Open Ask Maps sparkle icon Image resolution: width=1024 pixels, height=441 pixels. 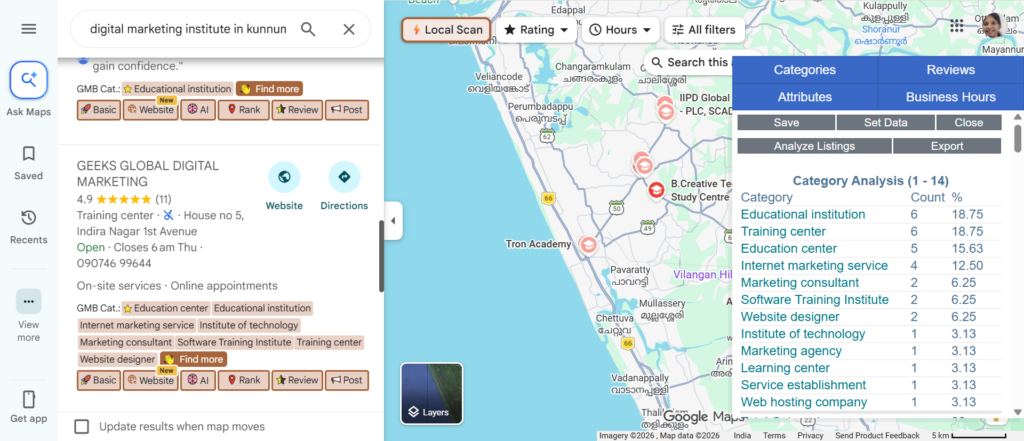[x=29, y=80]
